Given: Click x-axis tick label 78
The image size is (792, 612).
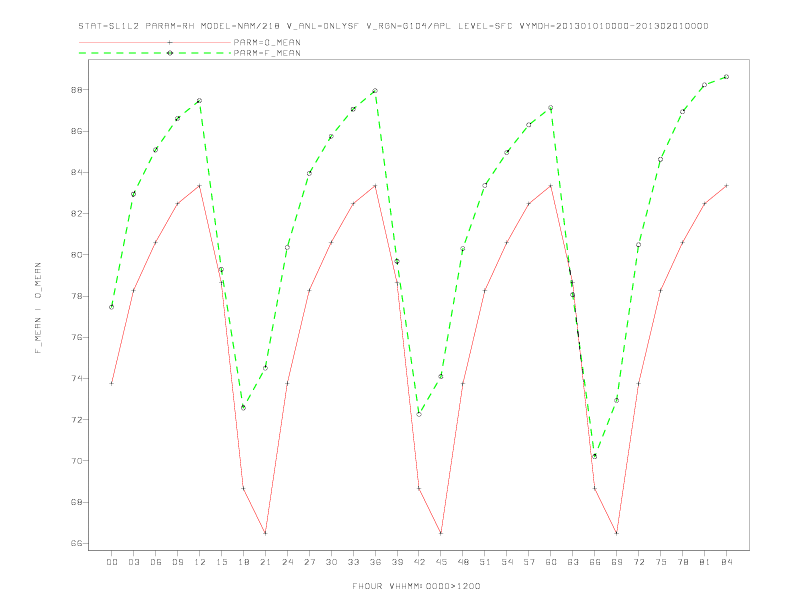Looking at the screenshot, I should tap(683, 562).
